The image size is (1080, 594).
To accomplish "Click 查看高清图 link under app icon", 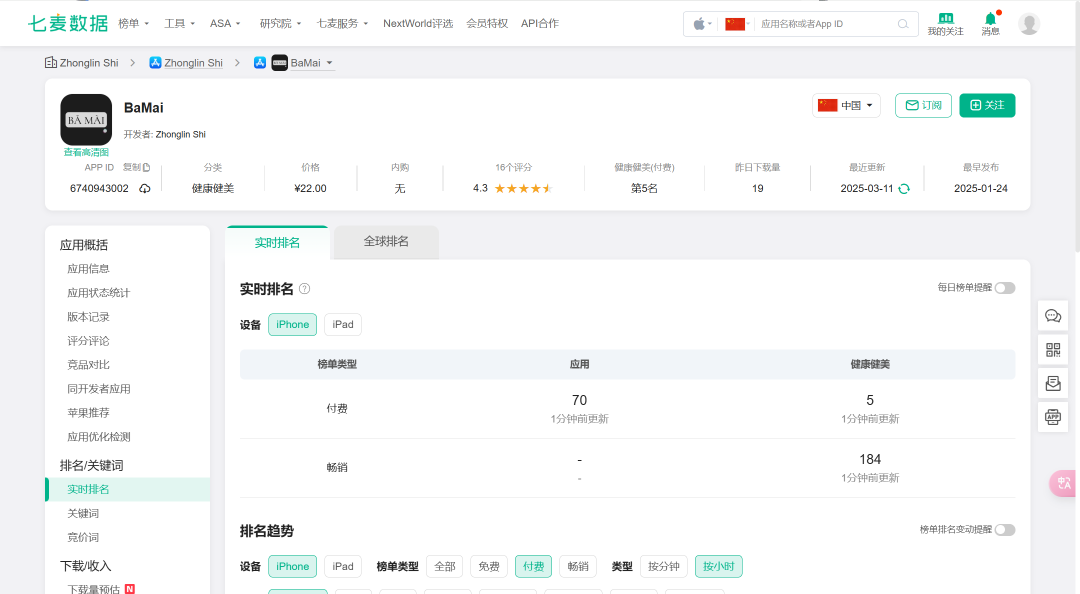I will [86, 152].
